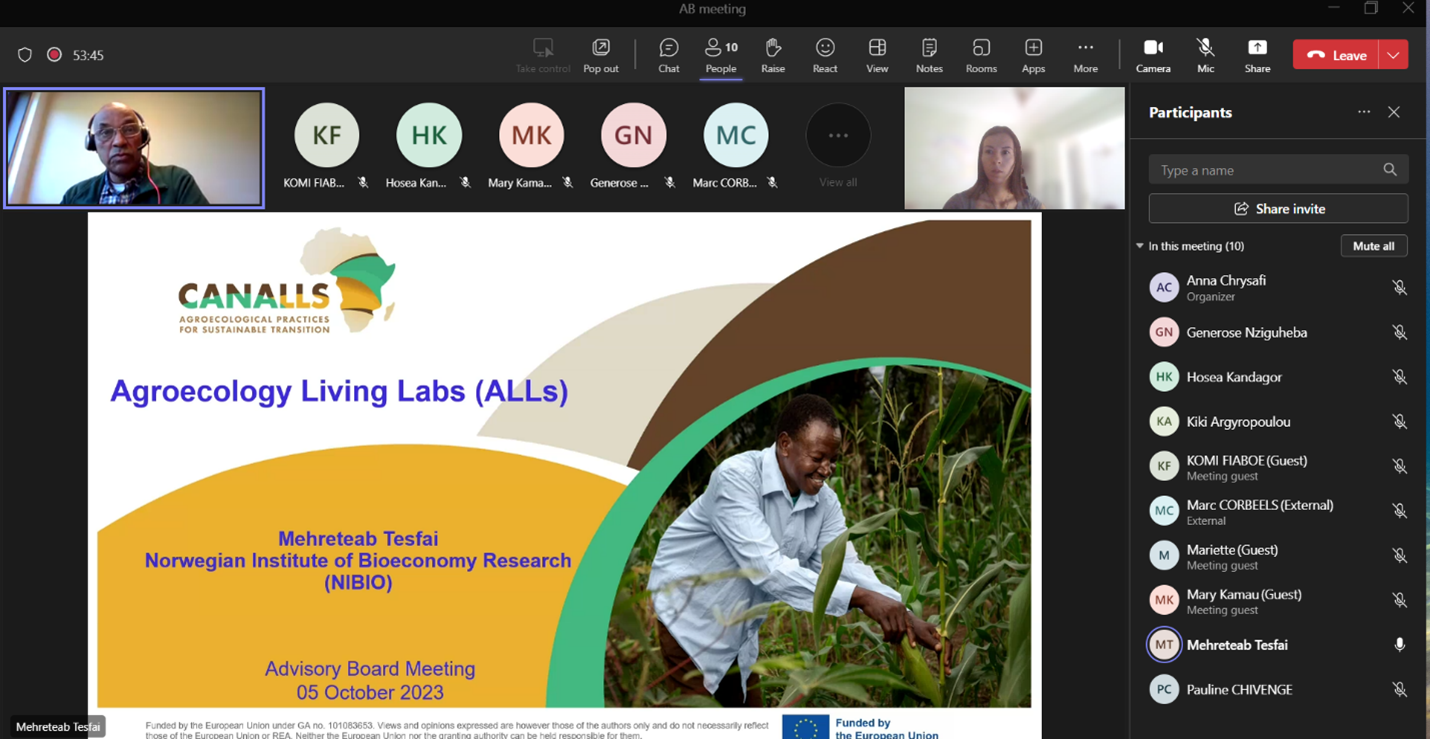Select Anna Chrysafi in participants list
The height and width of the screenshot is (739, 1430).
1278,288
